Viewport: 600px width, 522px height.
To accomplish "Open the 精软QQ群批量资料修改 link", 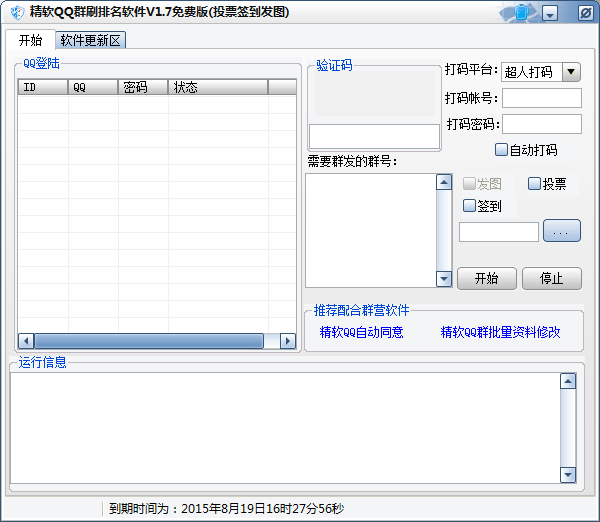I will (500, 332).
